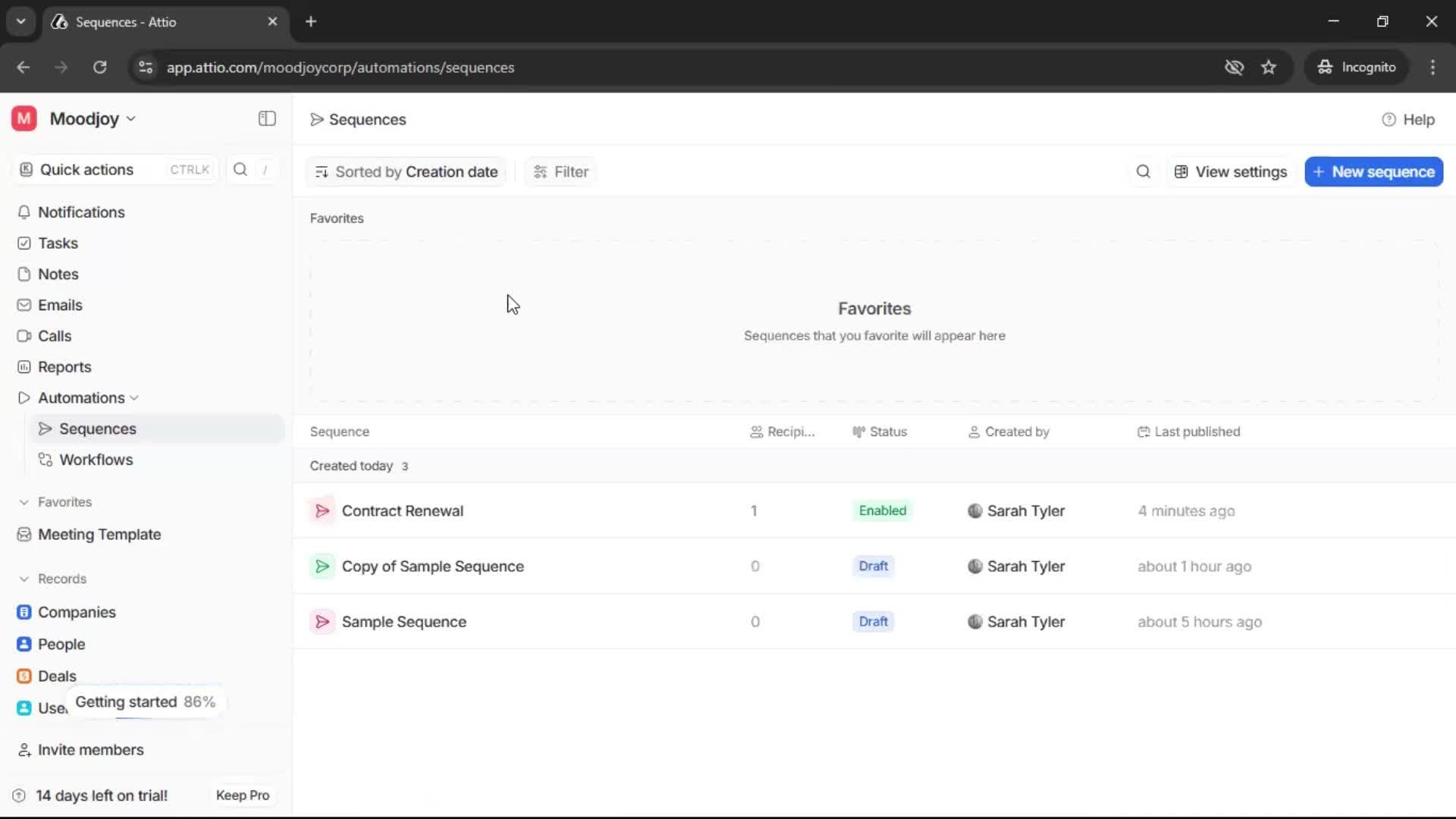Click the browser address bar URL
The width and height of the screenshot is (1456, 819).
[x=340, y=67]
